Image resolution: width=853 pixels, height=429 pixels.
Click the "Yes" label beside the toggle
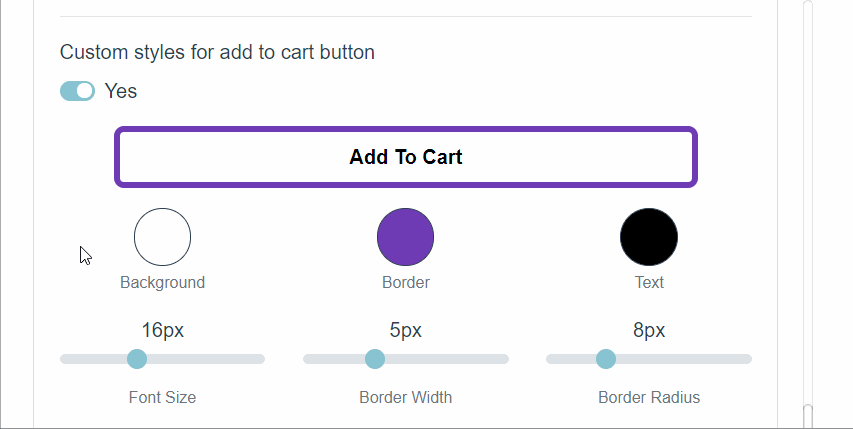click(121, 91)
